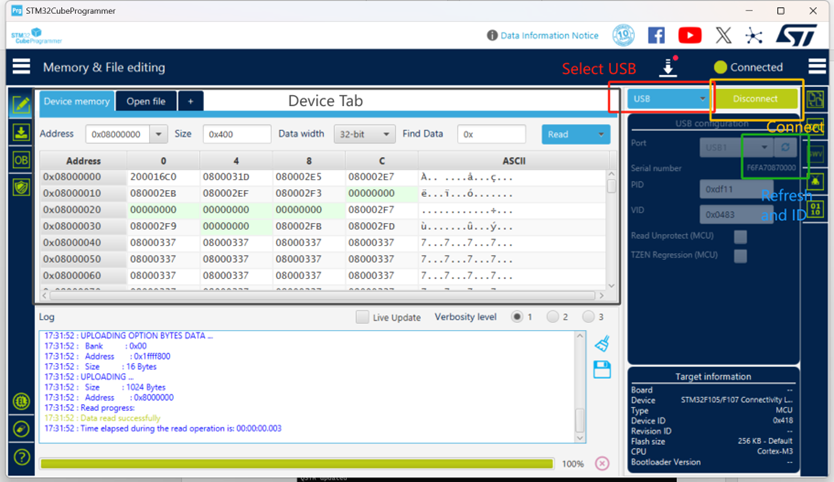Open the Option Bytes (OB) panel

20,160
